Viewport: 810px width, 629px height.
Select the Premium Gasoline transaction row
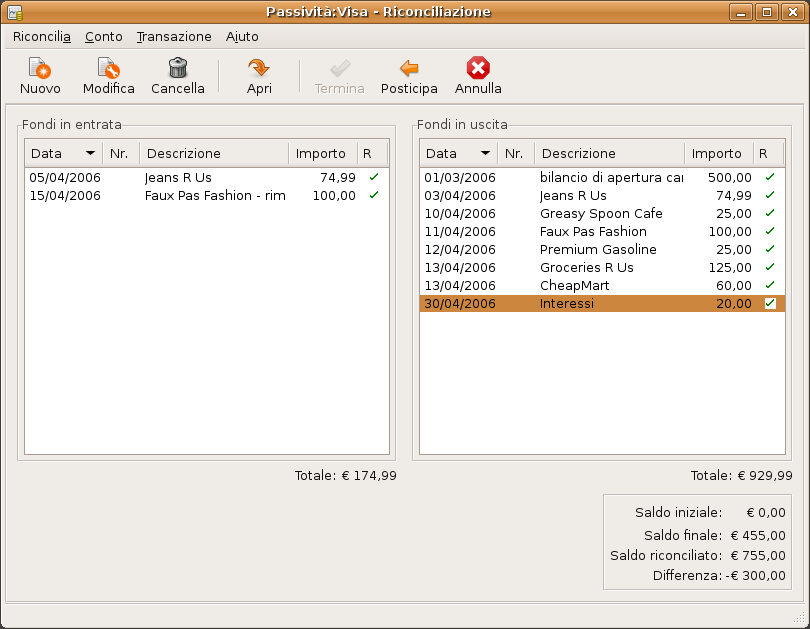[598, 249]
